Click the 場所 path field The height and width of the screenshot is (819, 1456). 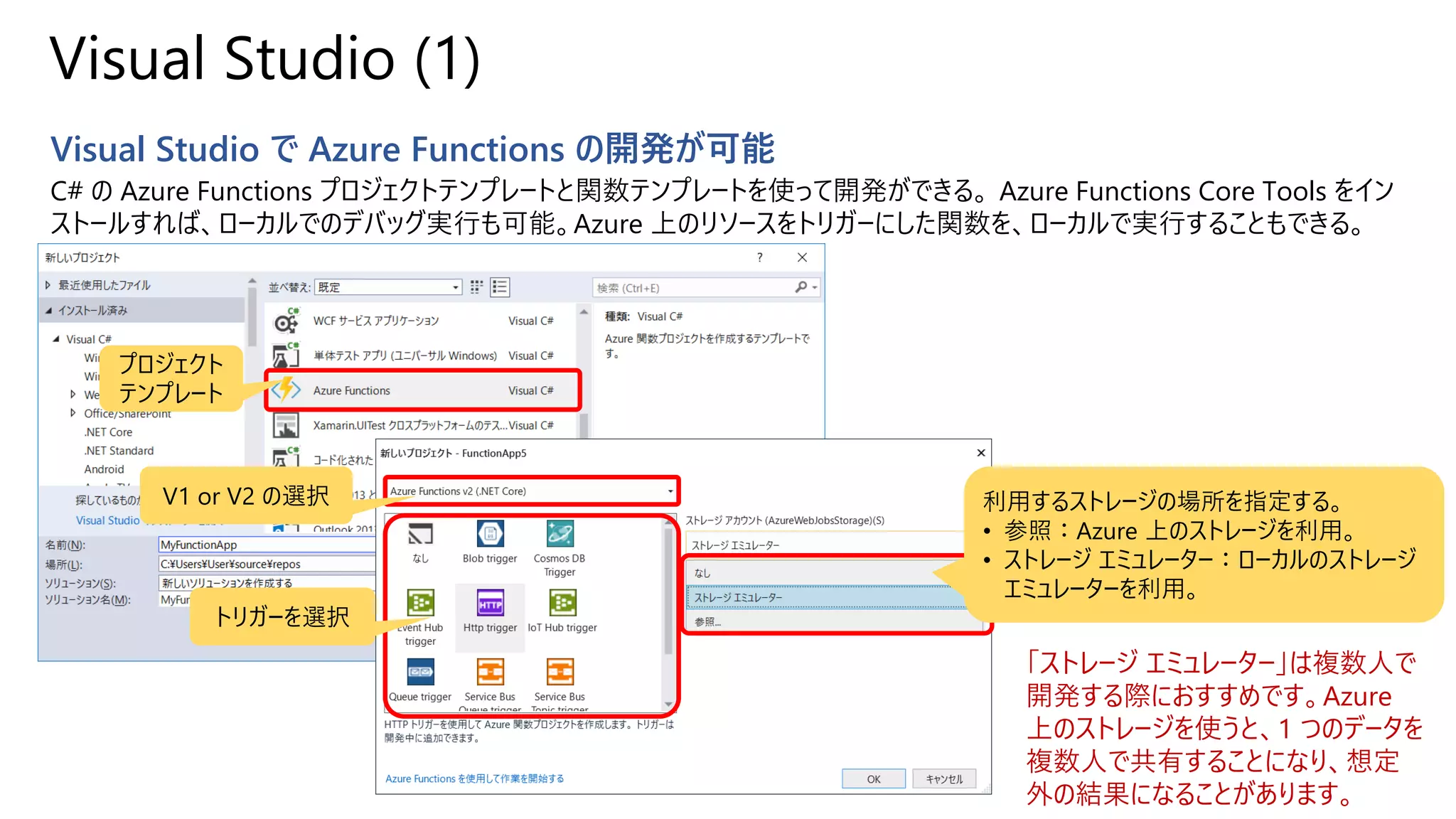[267, 564]
